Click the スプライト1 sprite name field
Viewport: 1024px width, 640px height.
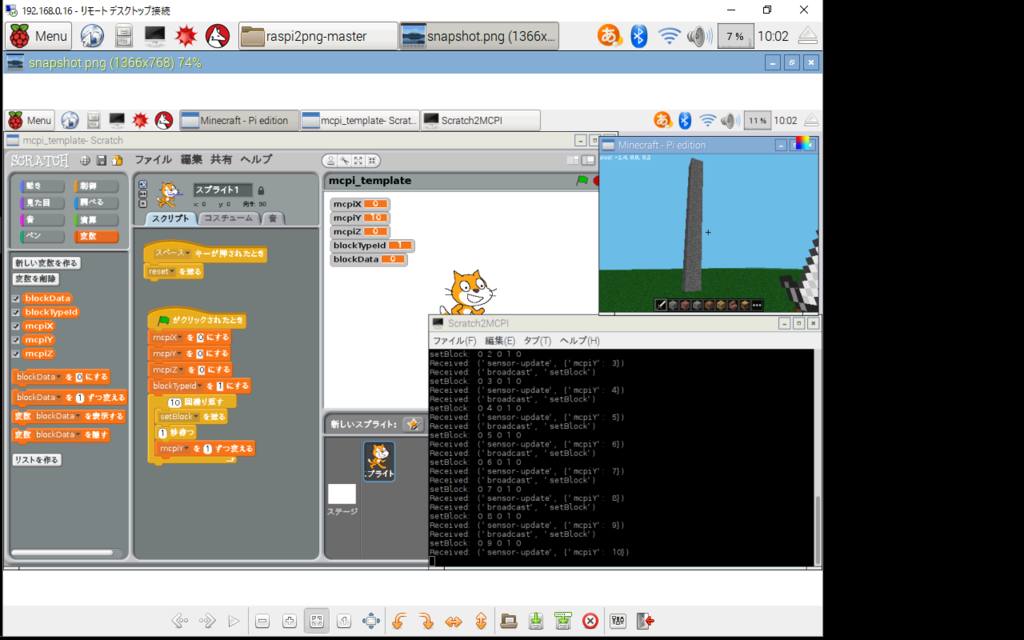222,189
